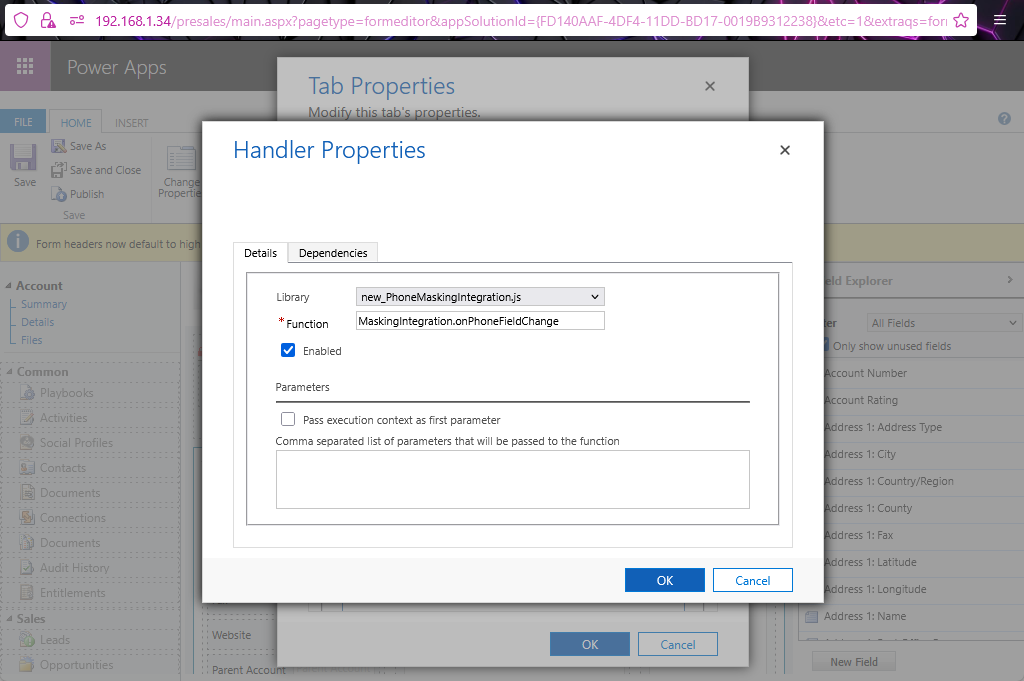Check Pass execution context as first parameter
This screenshot has height=681, width=1024.
[288, 420]
